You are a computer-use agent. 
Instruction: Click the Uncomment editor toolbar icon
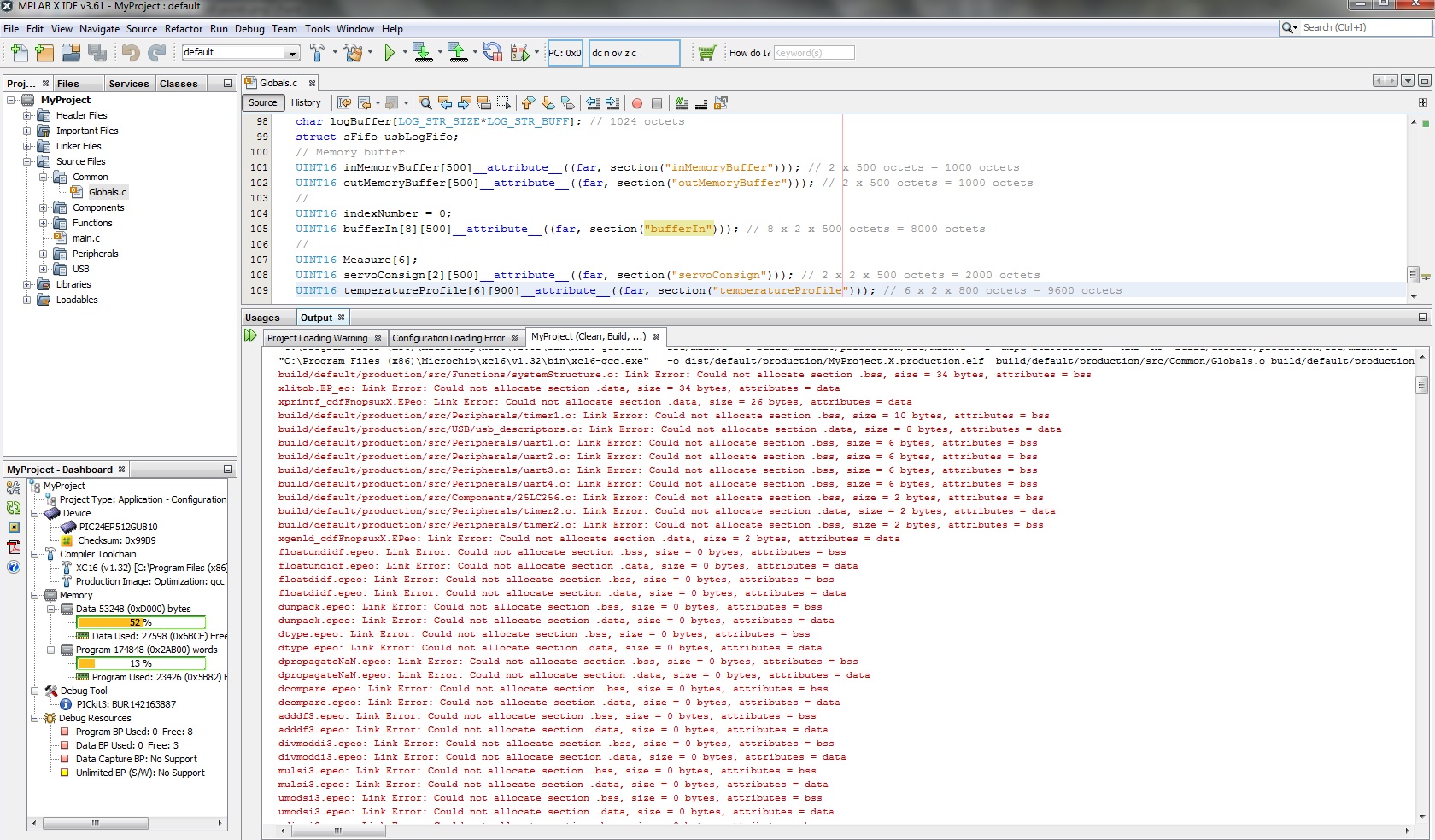coord(700,103)
